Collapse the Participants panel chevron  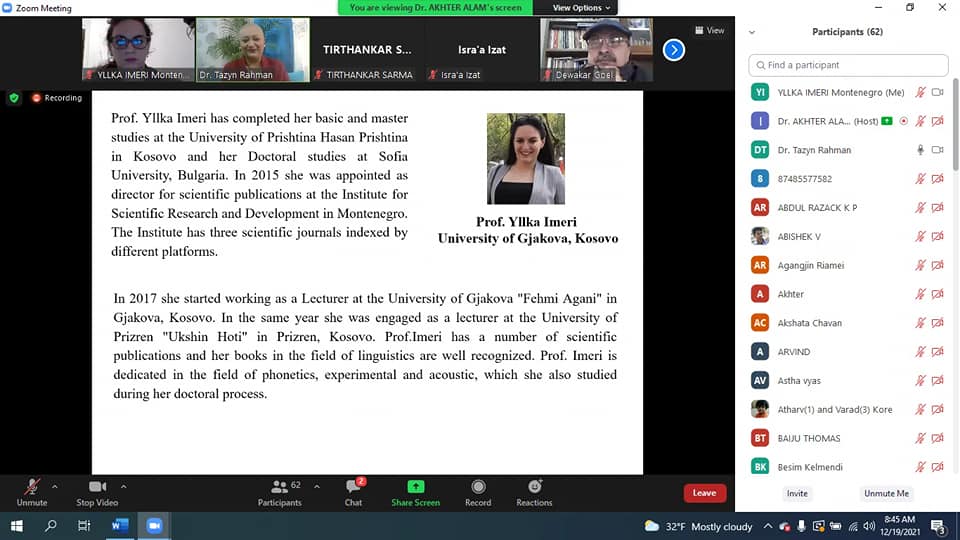tap(752, 32)
